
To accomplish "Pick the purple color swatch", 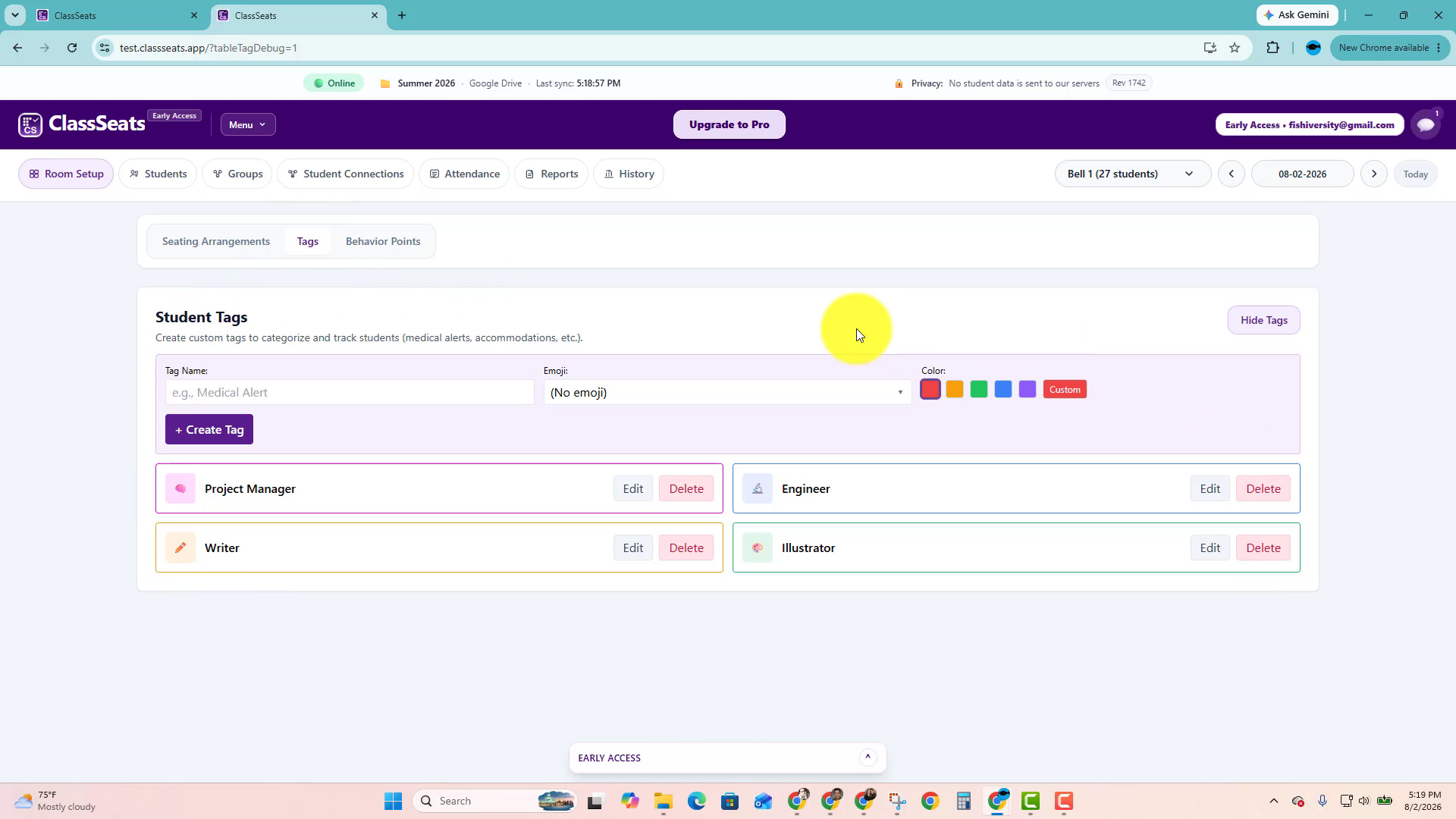I will pos(1028,389).
